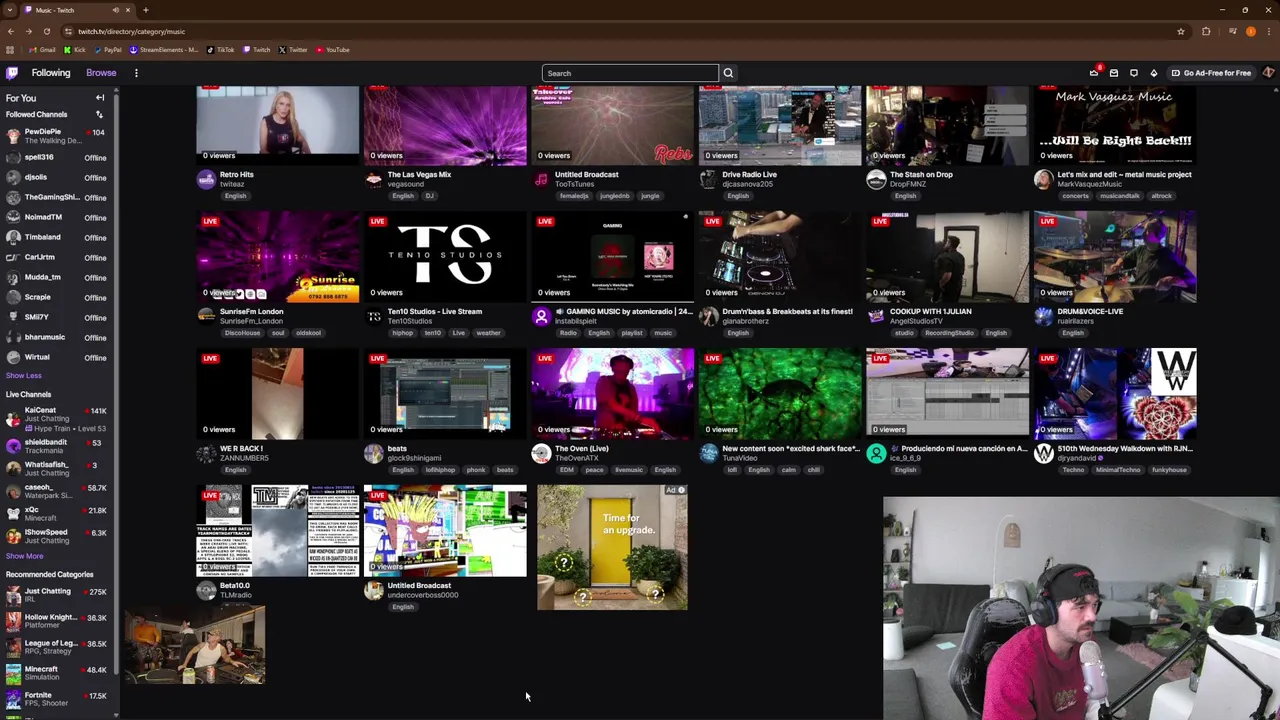Viewport: 1280px width, 720px height.
Task: Open COOKUP WITH 1JULIAN stream title
Action: pyautogui.click(x=930, y=311)
